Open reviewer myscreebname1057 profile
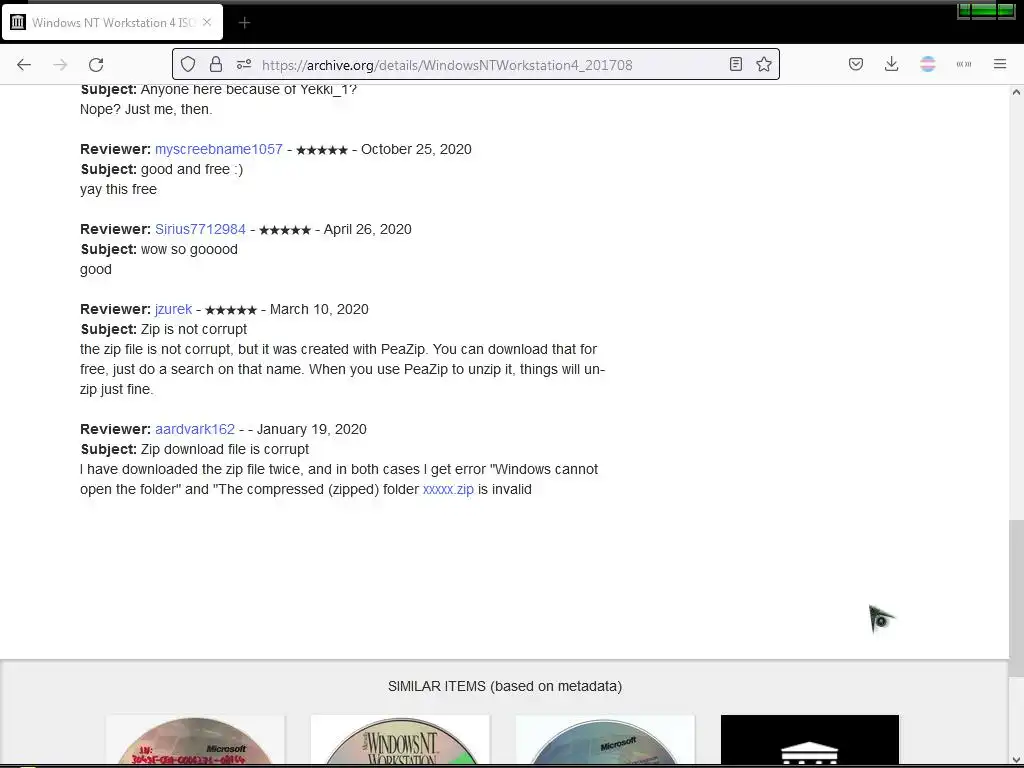 click(x=219, y=149)
